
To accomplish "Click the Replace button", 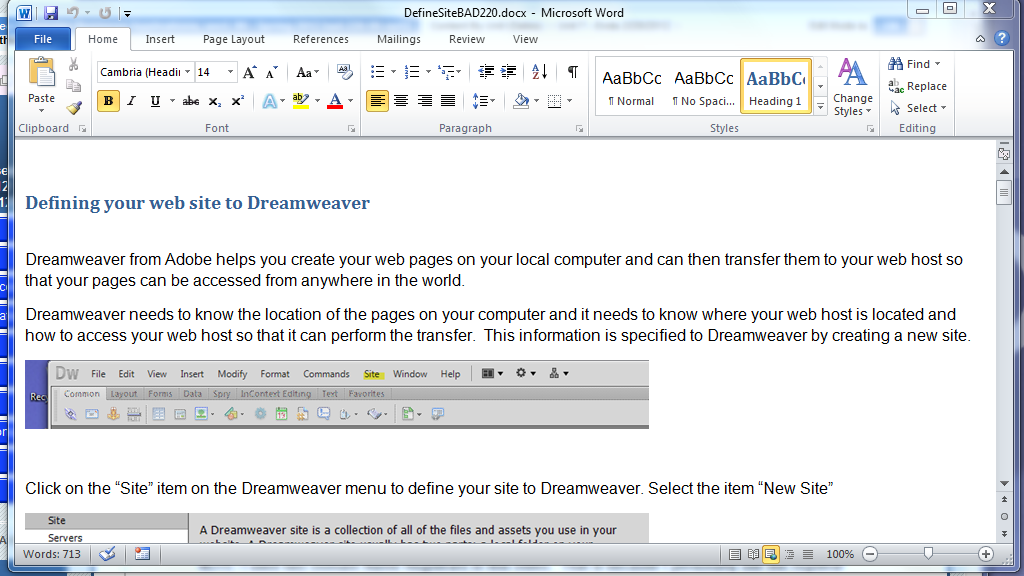I will (x=918, y=86).
